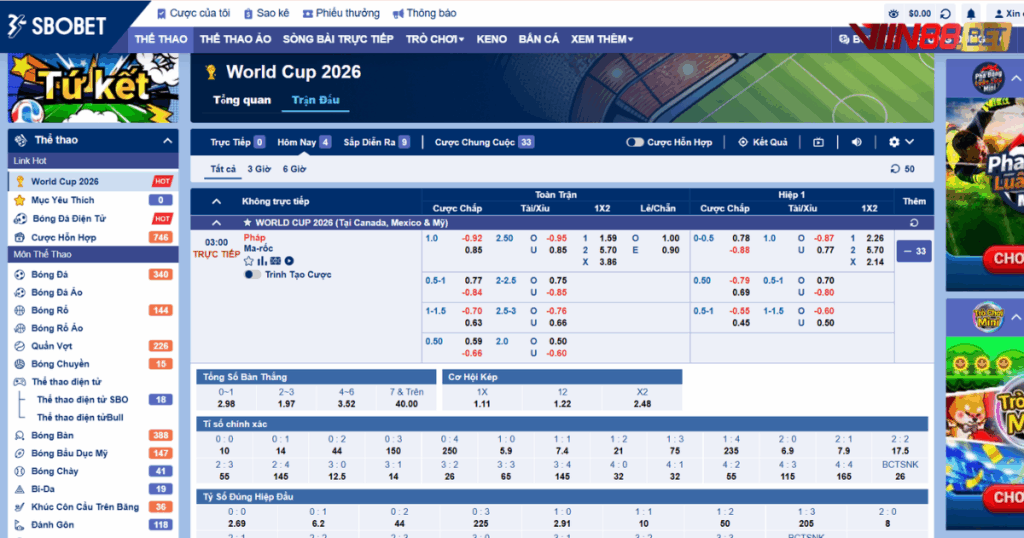Refresh the $0.00 balance

click(x=945, y=14)
